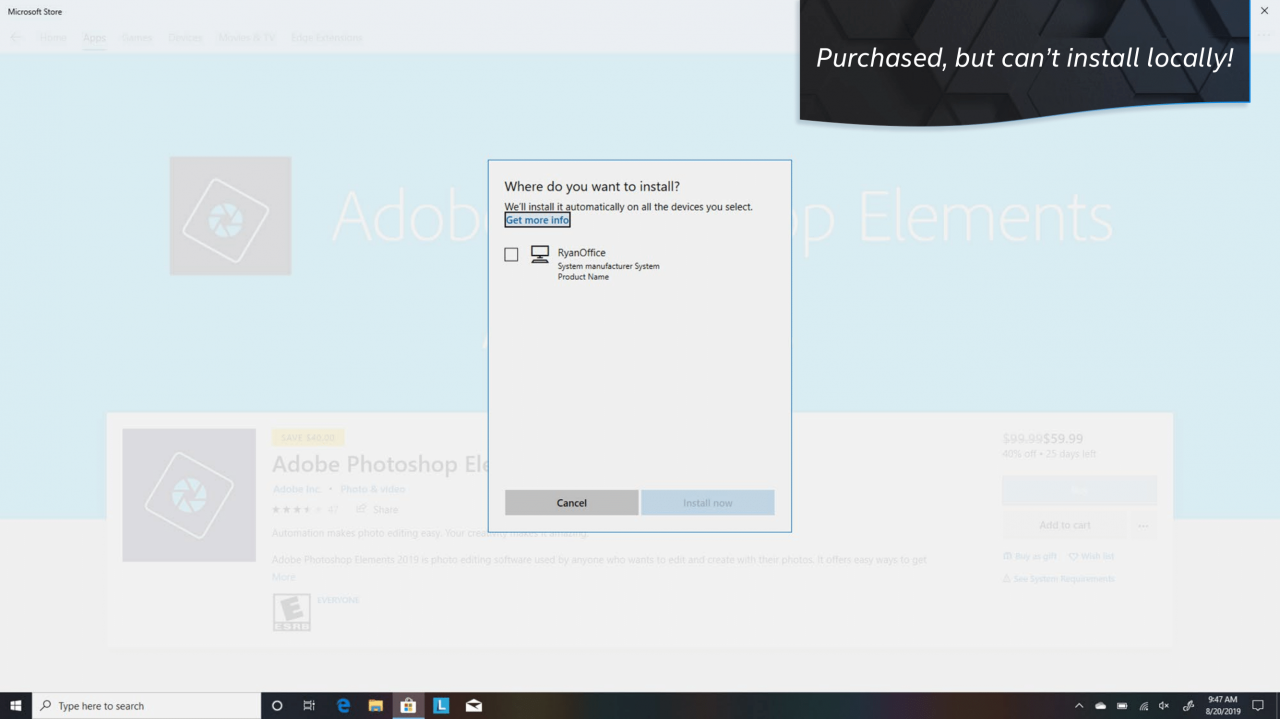Click the Photoshop Elements product thumbnail

(189, 495)
